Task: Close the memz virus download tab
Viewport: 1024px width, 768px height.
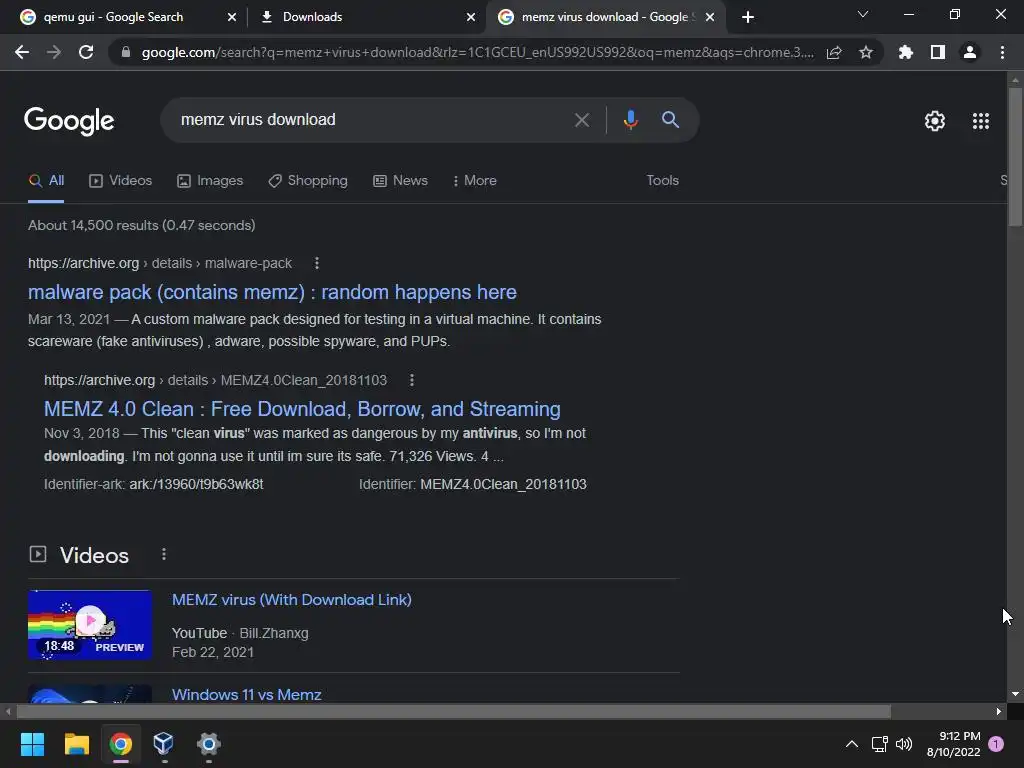Action: click(710, 18)
